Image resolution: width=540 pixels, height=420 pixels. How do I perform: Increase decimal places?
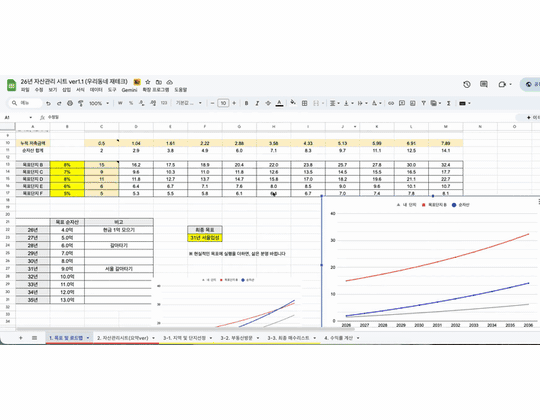[x=153, y=103]
